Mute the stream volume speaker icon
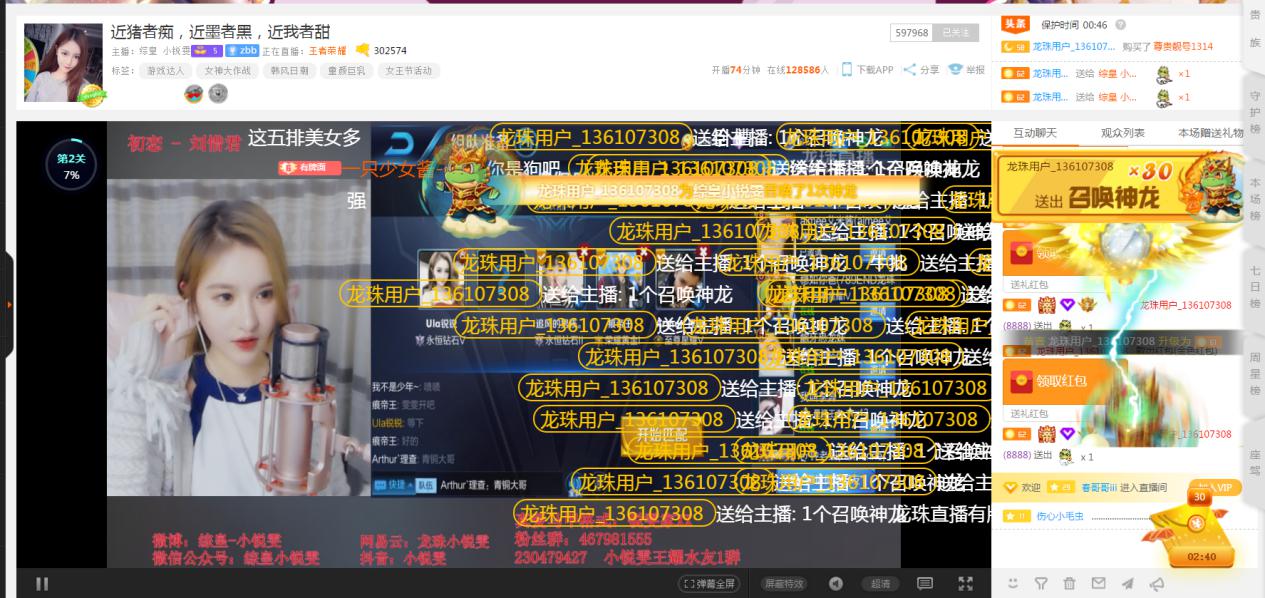Screen dimensions: 1265x598 (836, 584)
